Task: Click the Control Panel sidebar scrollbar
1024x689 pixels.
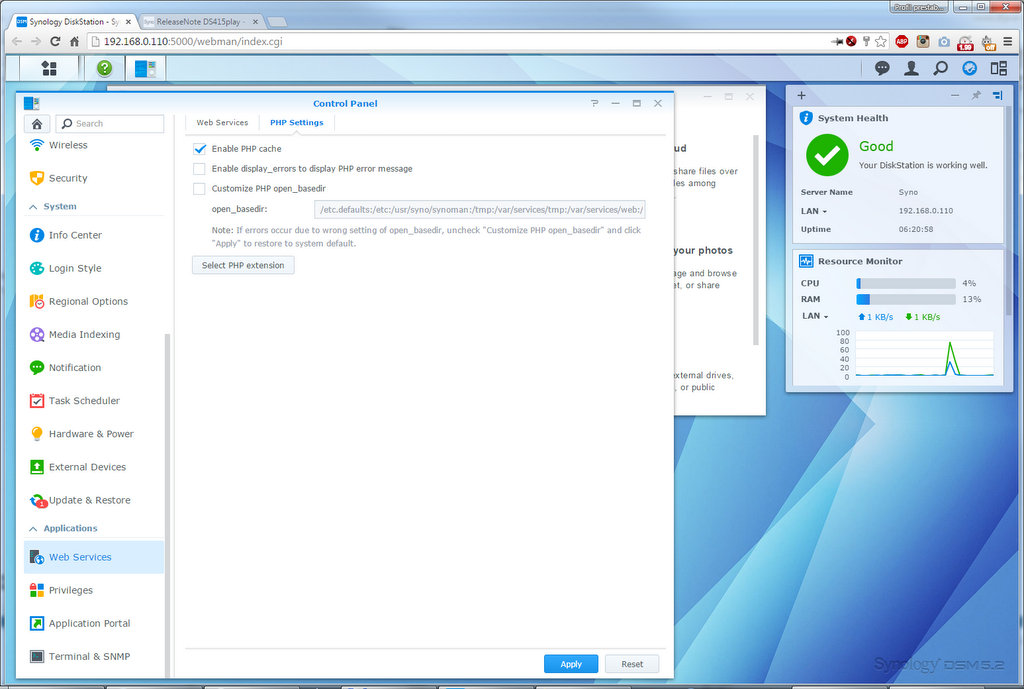Action: coord(167,505)
